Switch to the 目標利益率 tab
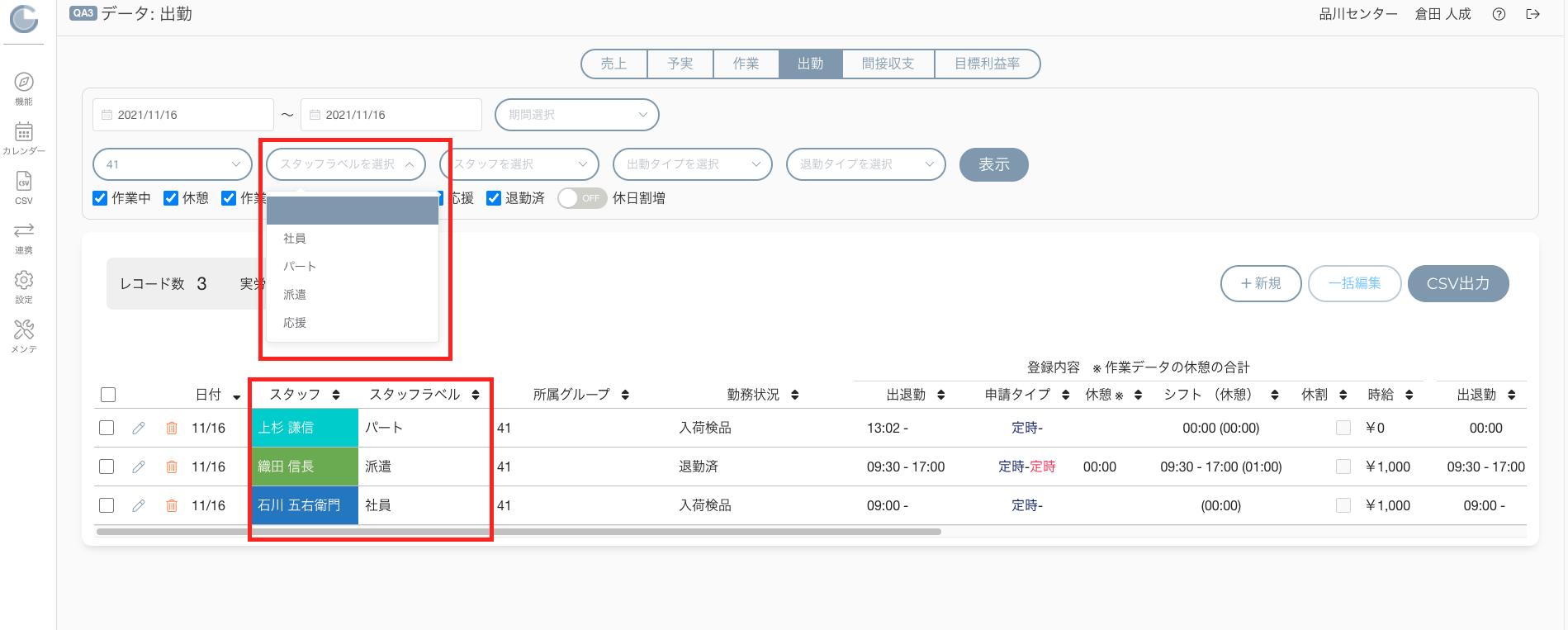 point(987,64)
